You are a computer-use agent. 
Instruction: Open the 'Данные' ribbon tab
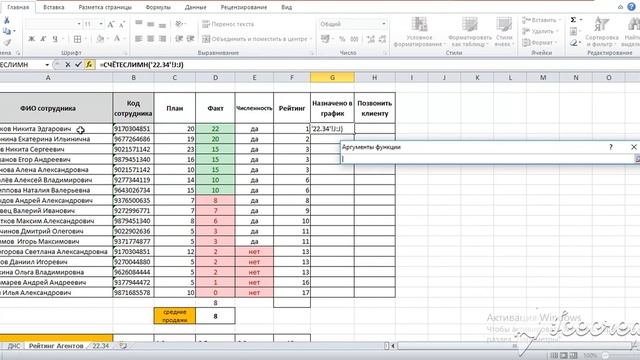(x=195, y=7)
